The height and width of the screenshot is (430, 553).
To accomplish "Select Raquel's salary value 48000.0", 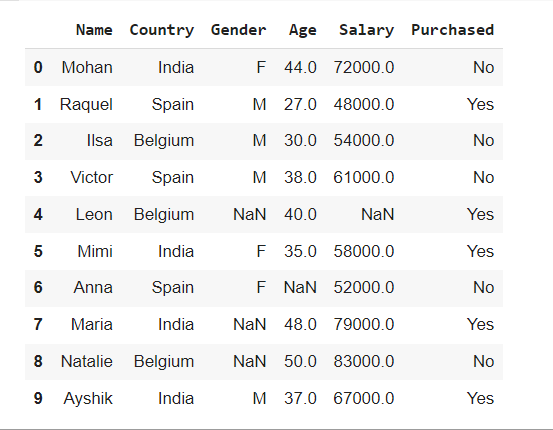I will (364, 104).
